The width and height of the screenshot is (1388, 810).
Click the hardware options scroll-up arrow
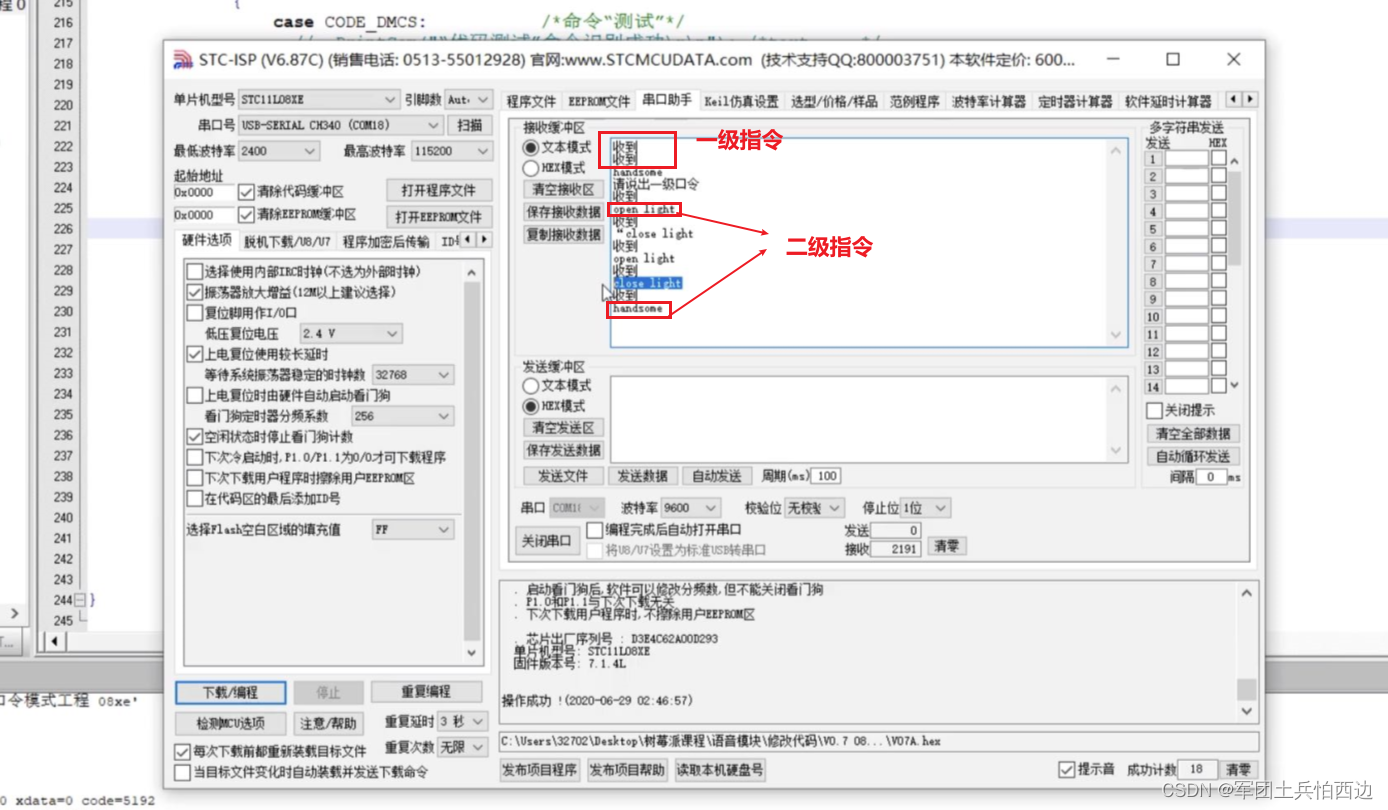click(473, 270)
